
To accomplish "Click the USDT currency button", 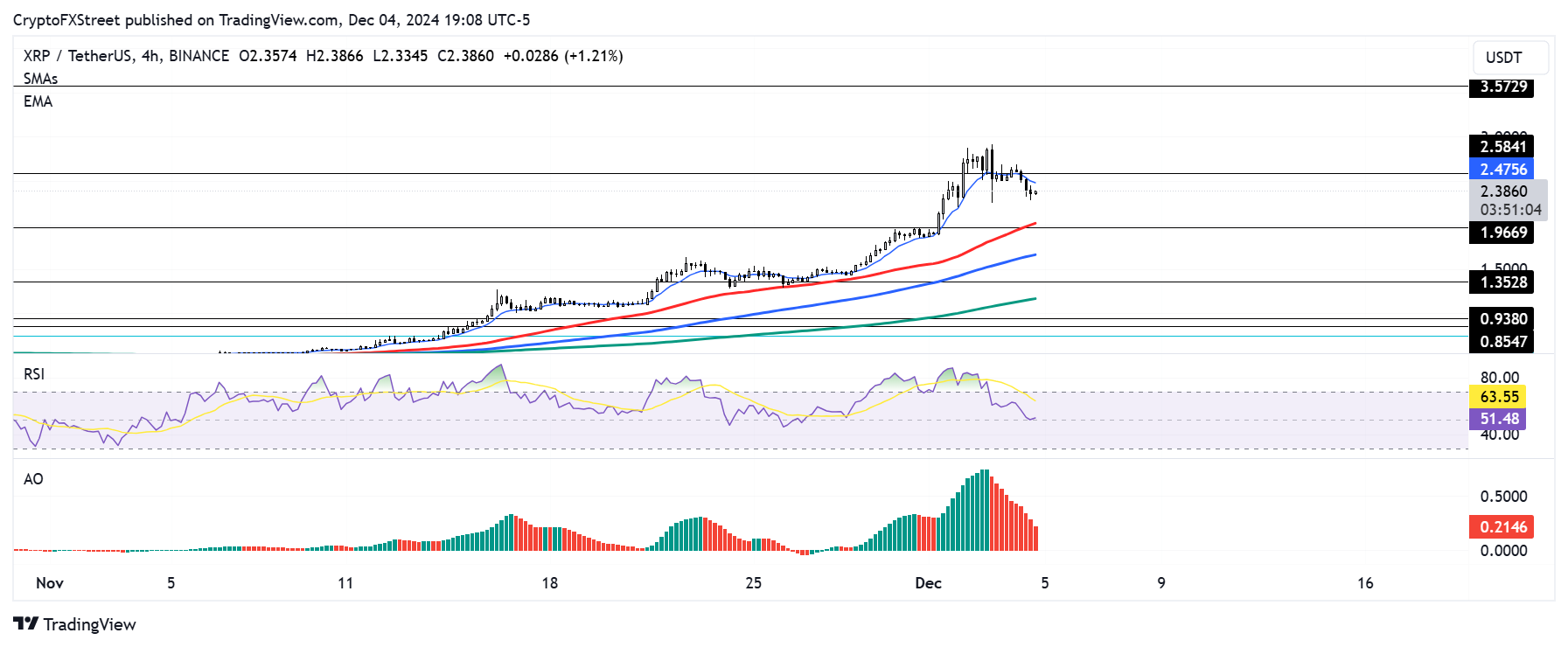I will 1510,58.
